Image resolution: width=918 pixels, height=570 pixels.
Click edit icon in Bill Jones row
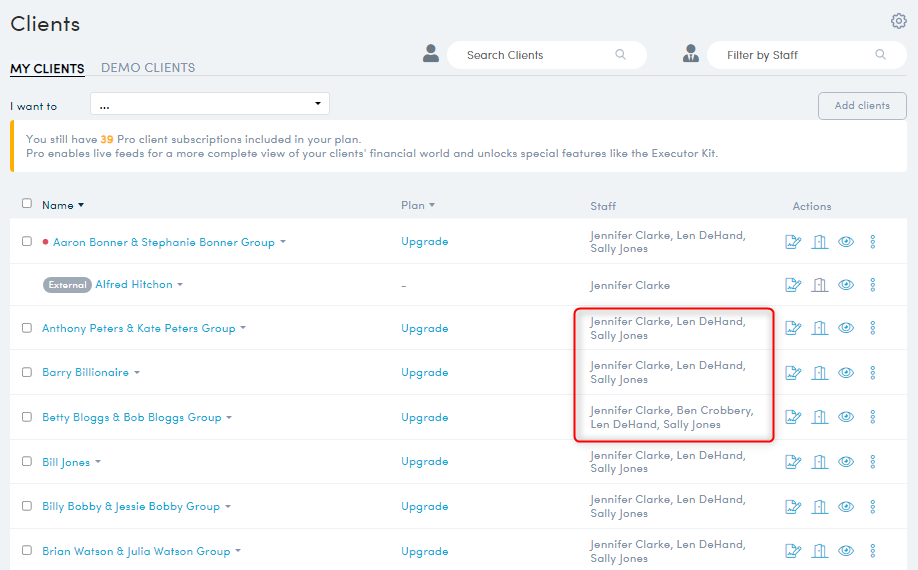794,462
